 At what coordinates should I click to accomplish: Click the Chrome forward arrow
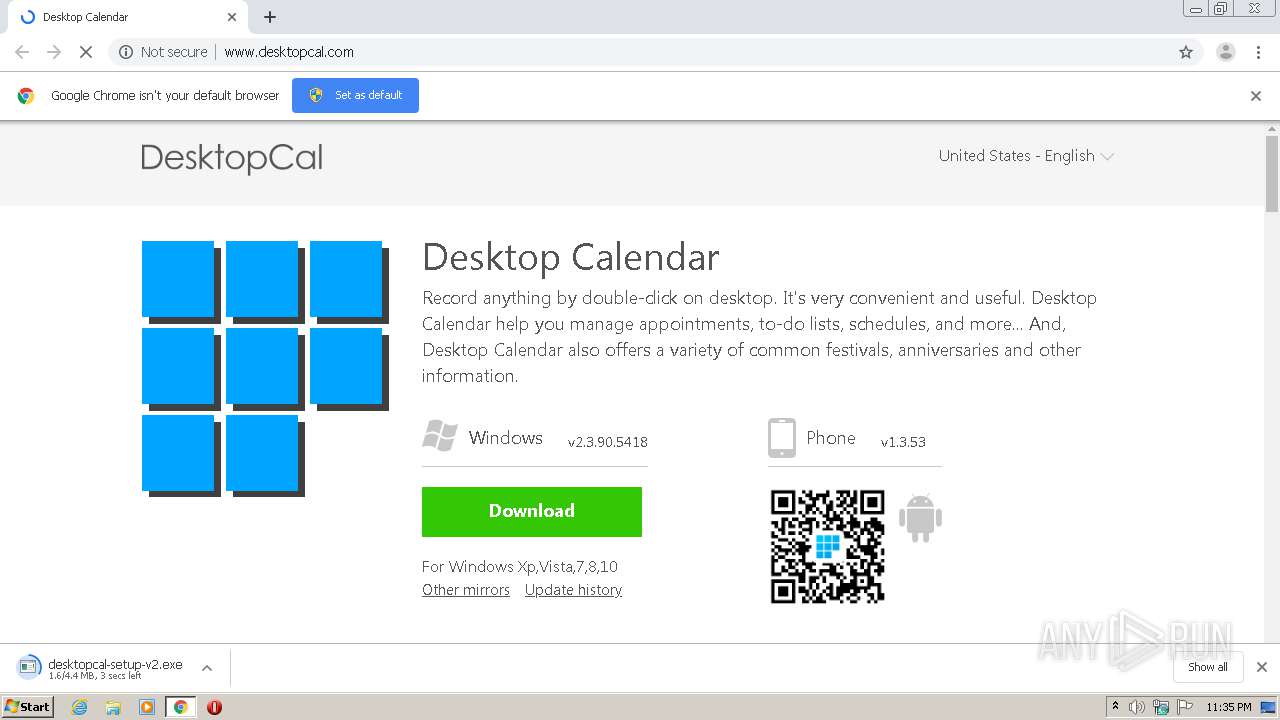(54, 52)
